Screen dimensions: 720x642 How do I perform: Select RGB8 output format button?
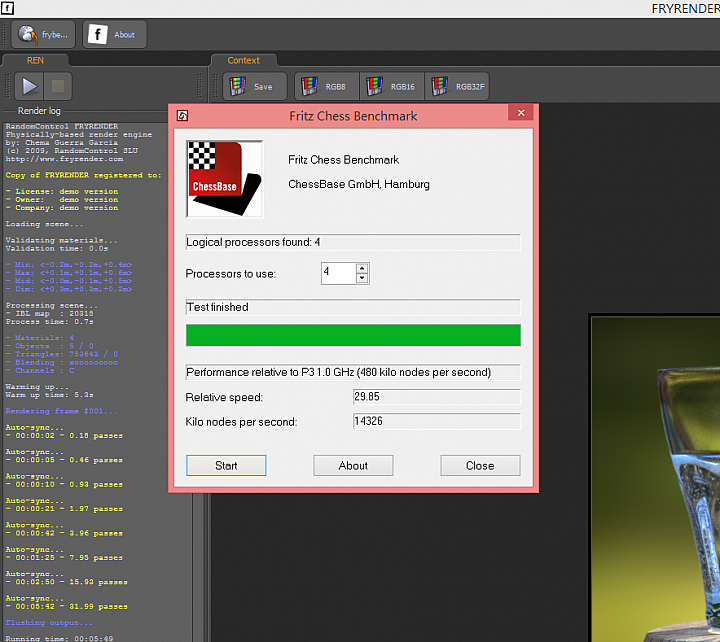[x=326, y=86]
